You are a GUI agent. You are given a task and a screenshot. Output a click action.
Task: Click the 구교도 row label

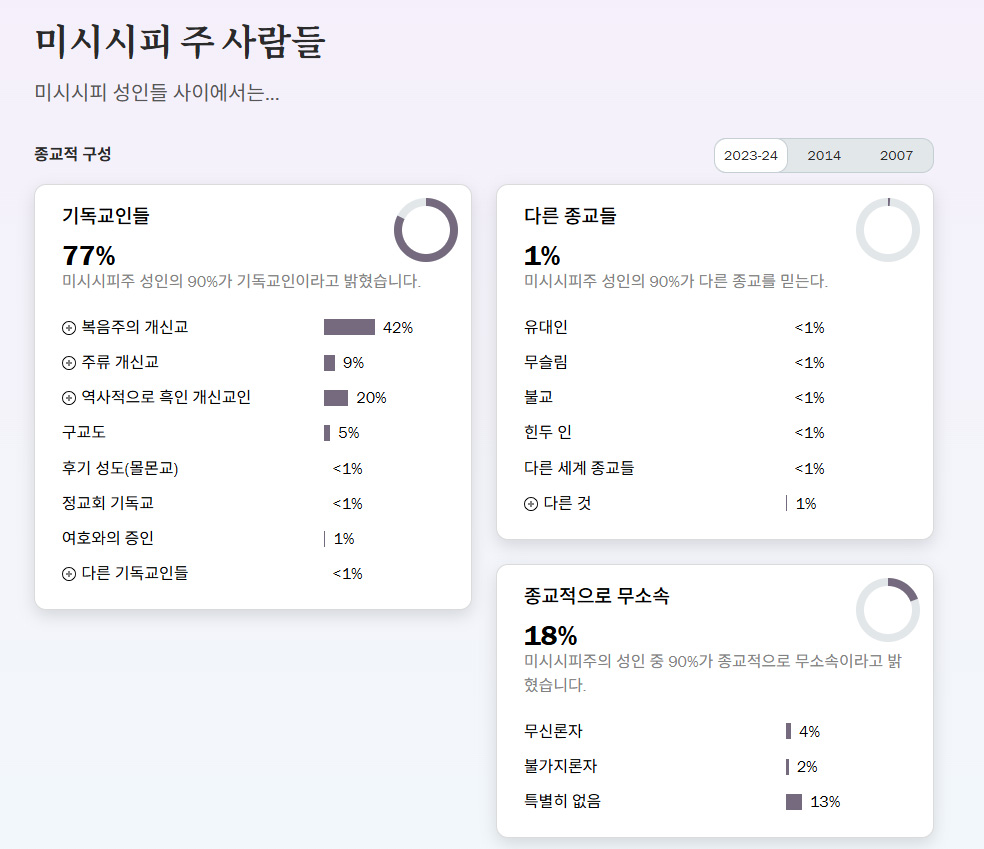84,433
